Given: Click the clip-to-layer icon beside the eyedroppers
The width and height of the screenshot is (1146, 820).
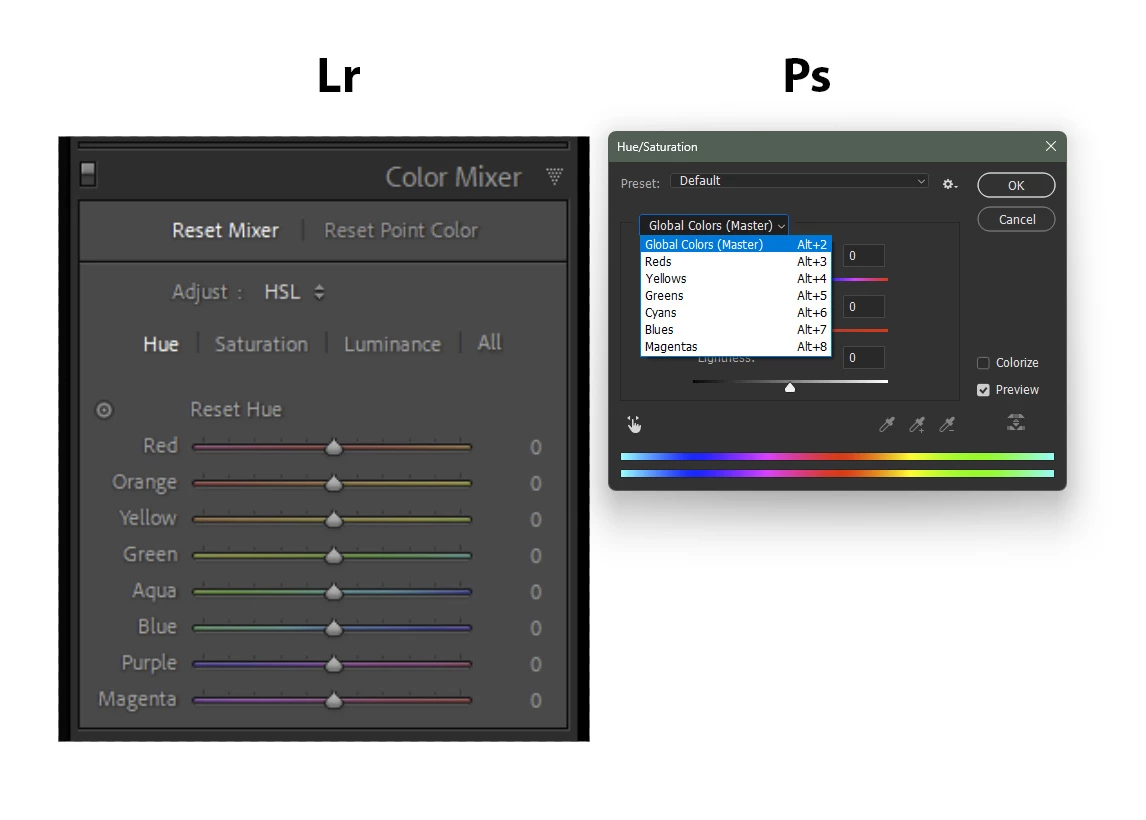Looking at the screenshot, I should pyautogui.click(x=1015, y=422).
